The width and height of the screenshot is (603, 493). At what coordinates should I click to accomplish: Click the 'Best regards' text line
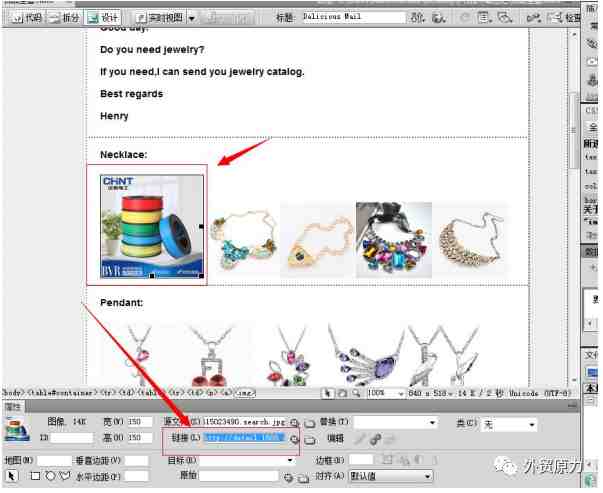click(x=131, y=94)
